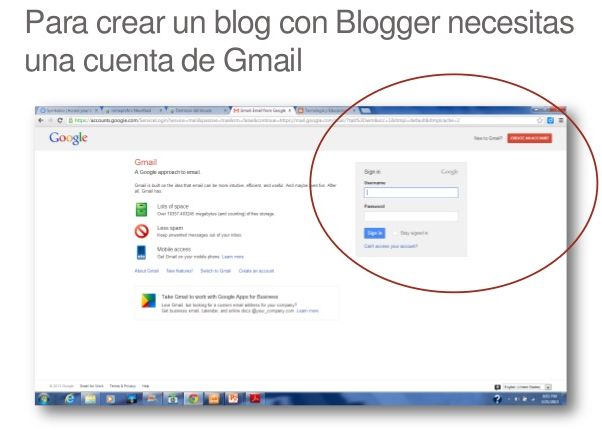Click the Help footer link
602x430 pixels.
click(x=146, y=386)
